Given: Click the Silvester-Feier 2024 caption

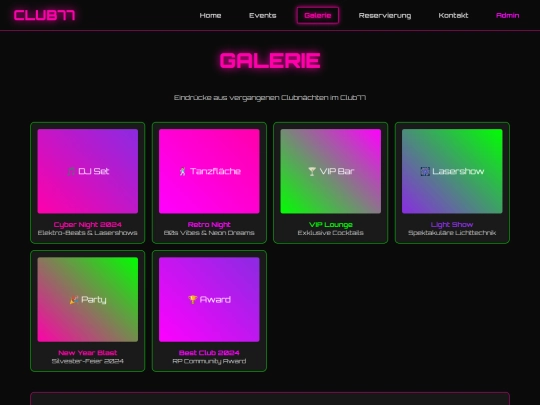Looking at the screenshot, I should pyautogui.click(x=88, y=361).
